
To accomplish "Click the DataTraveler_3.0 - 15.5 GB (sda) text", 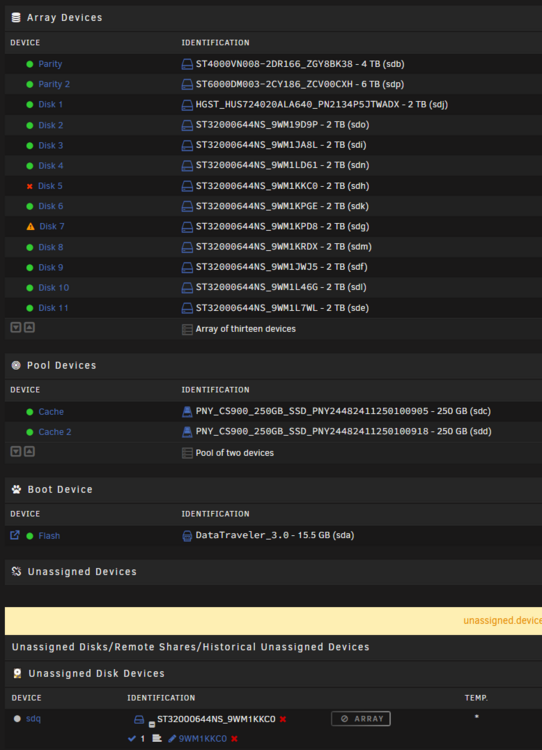I will click(x=275, y=535).
